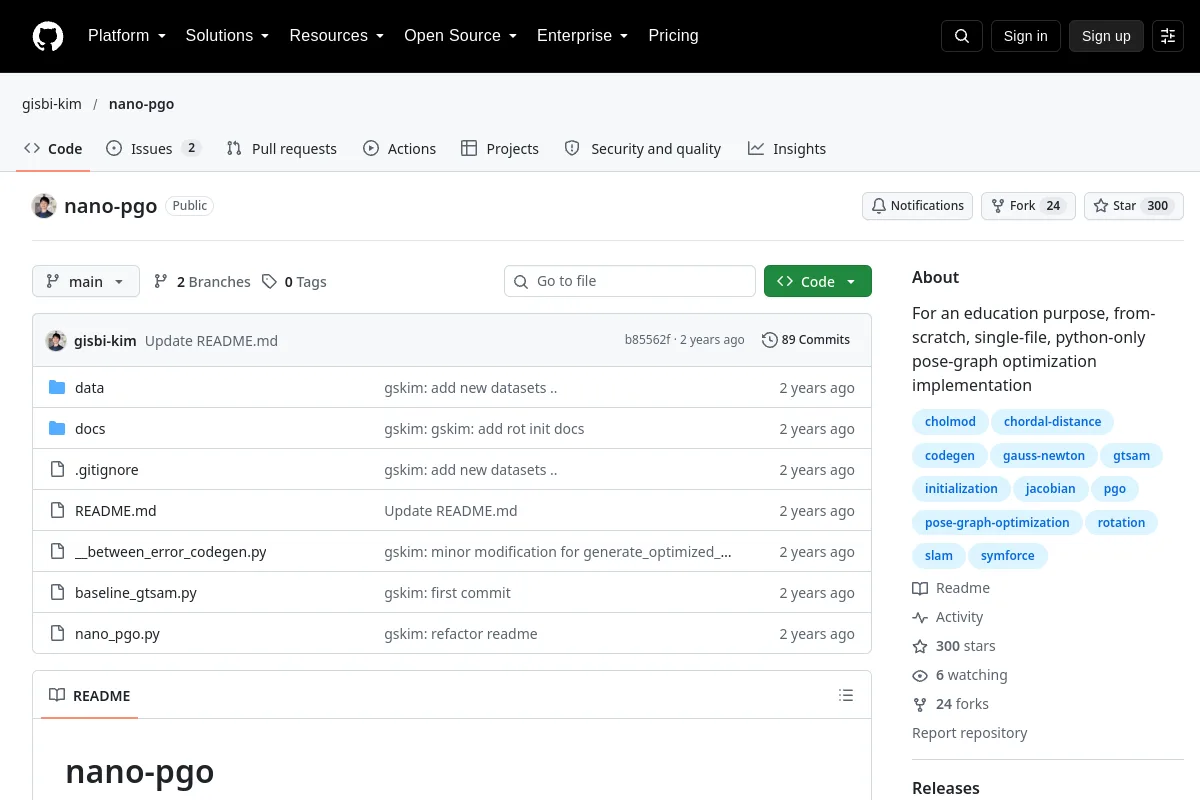
Task: Open commit hash b85562f
Action: (648, 340)
